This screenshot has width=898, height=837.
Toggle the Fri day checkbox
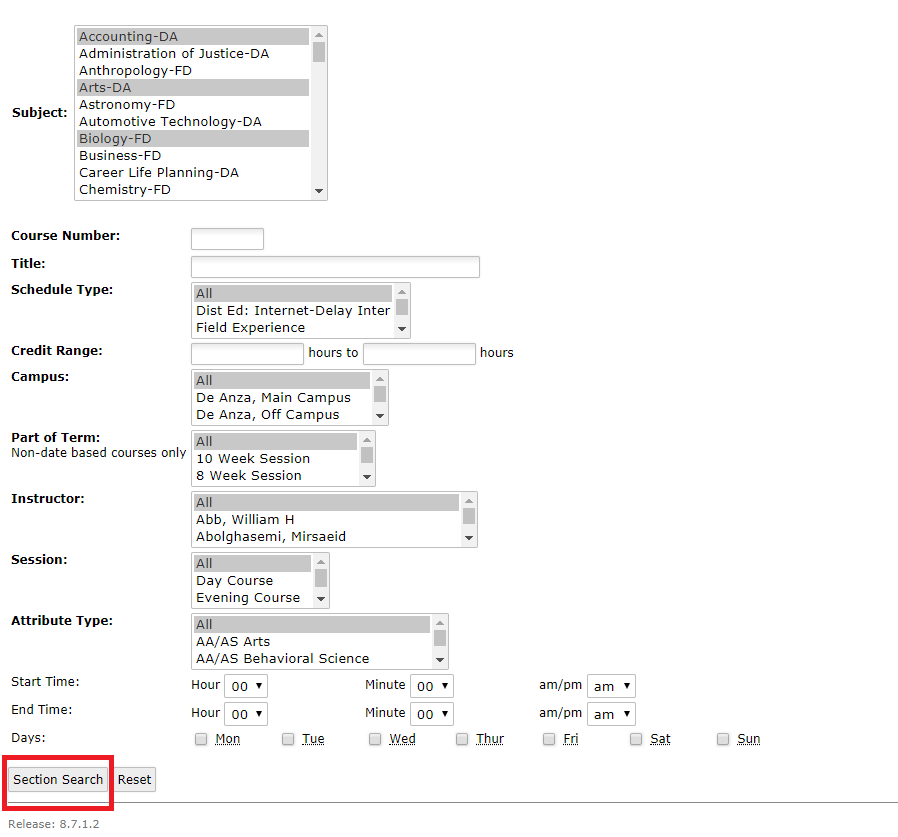coord(549,739)
